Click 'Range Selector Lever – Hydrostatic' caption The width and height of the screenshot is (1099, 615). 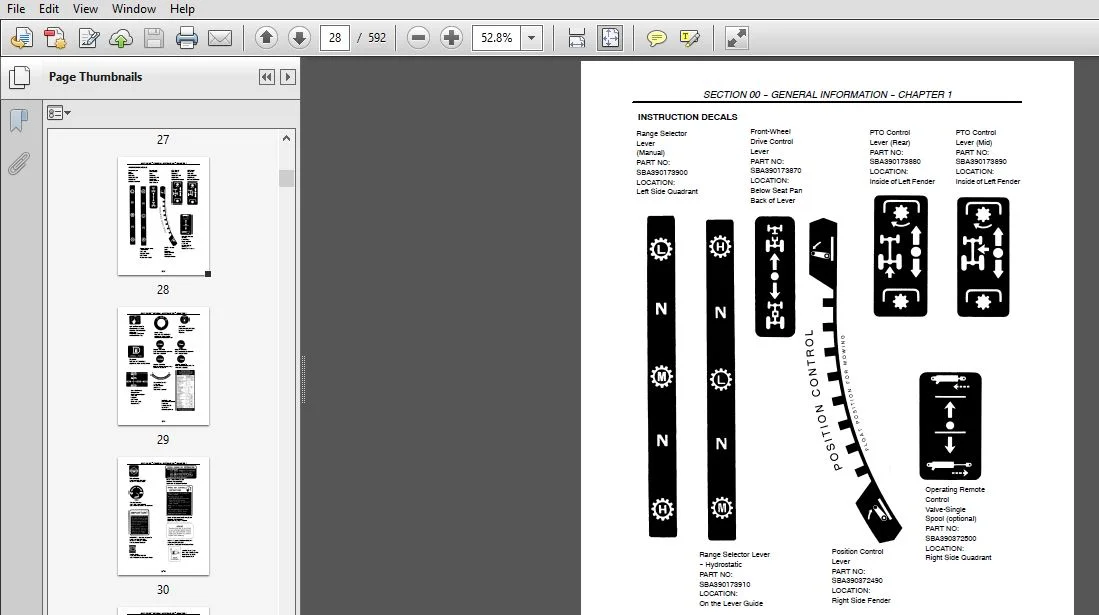[x=734, y=559]
